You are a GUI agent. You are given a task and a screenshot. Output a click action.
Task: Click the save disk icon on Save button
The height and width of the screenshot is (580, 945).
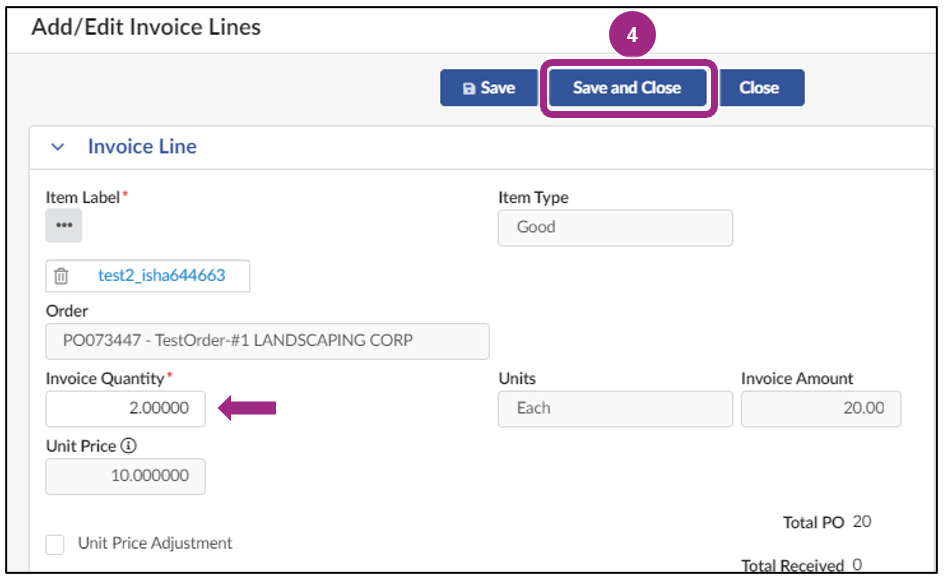click(469, 88)
